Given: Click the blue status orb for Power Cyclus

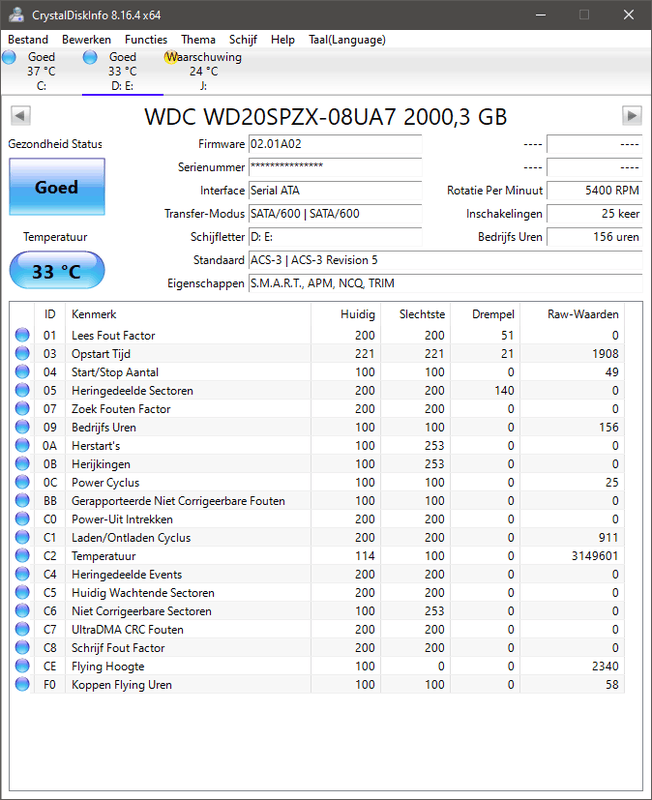Looking at the screenshot, I should point(22,482).
